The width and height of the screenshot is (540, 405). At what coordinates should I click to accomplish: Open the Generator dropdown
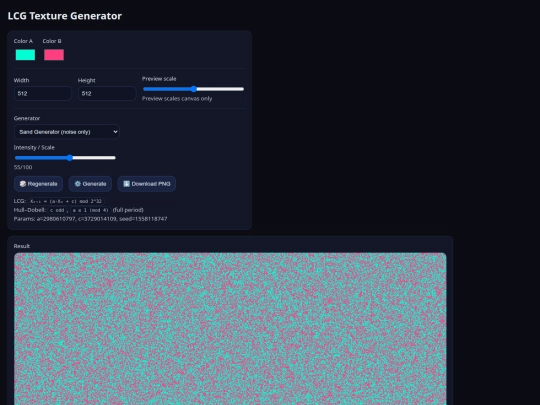click(67, 132)
